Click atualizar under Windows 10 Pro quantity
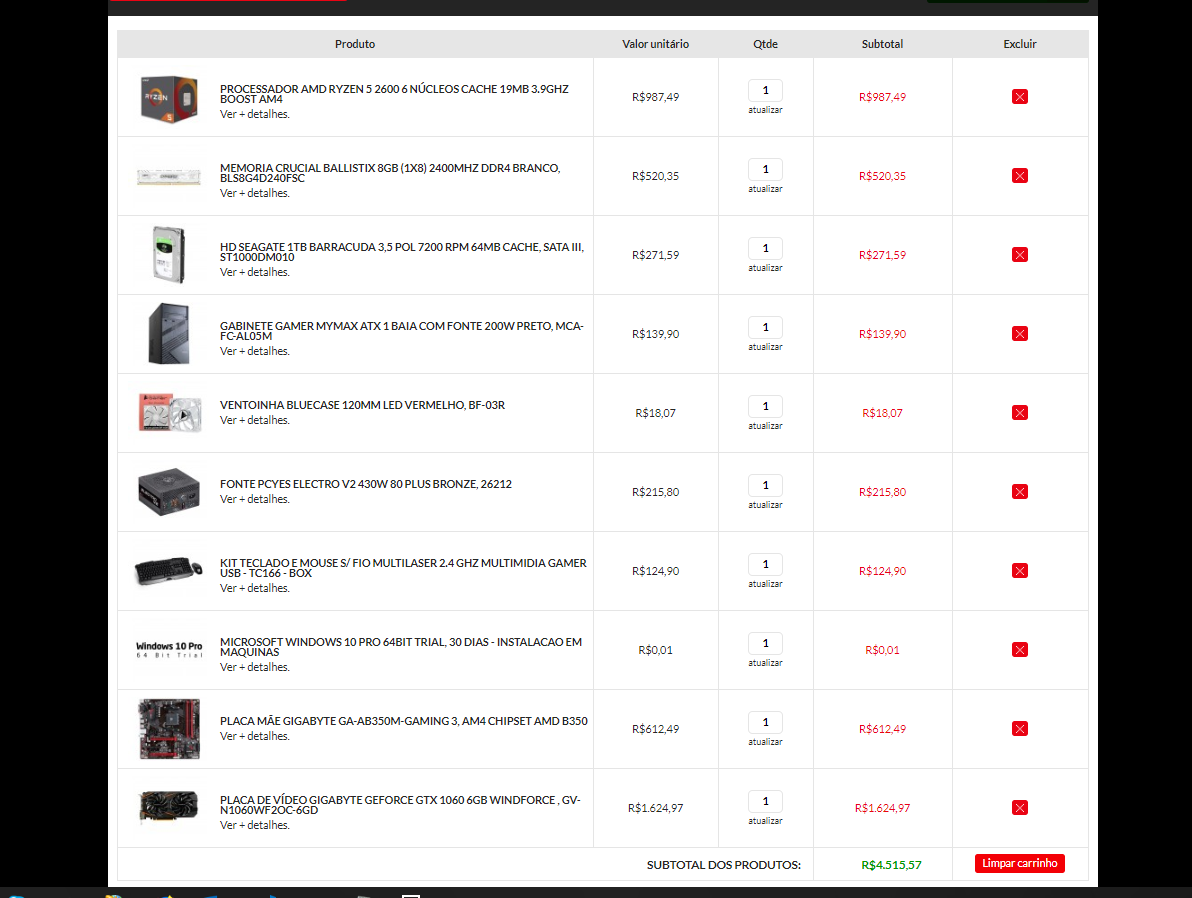 [x=766, y=664]
